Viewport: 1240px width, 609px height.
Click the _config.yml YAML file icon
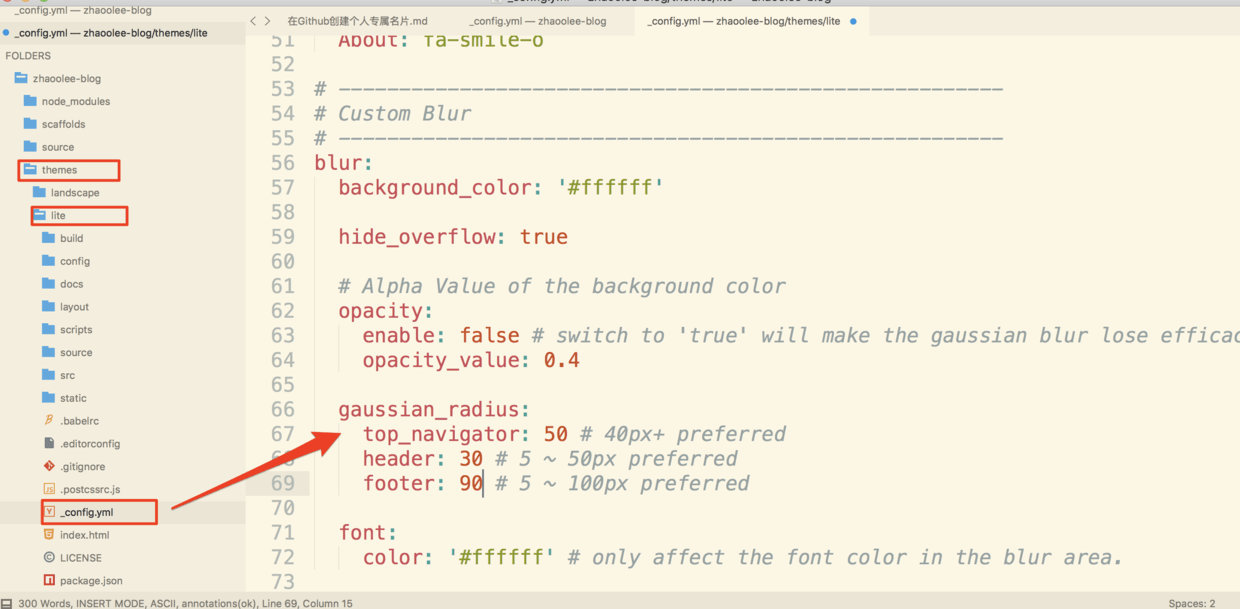click(49, 512)
